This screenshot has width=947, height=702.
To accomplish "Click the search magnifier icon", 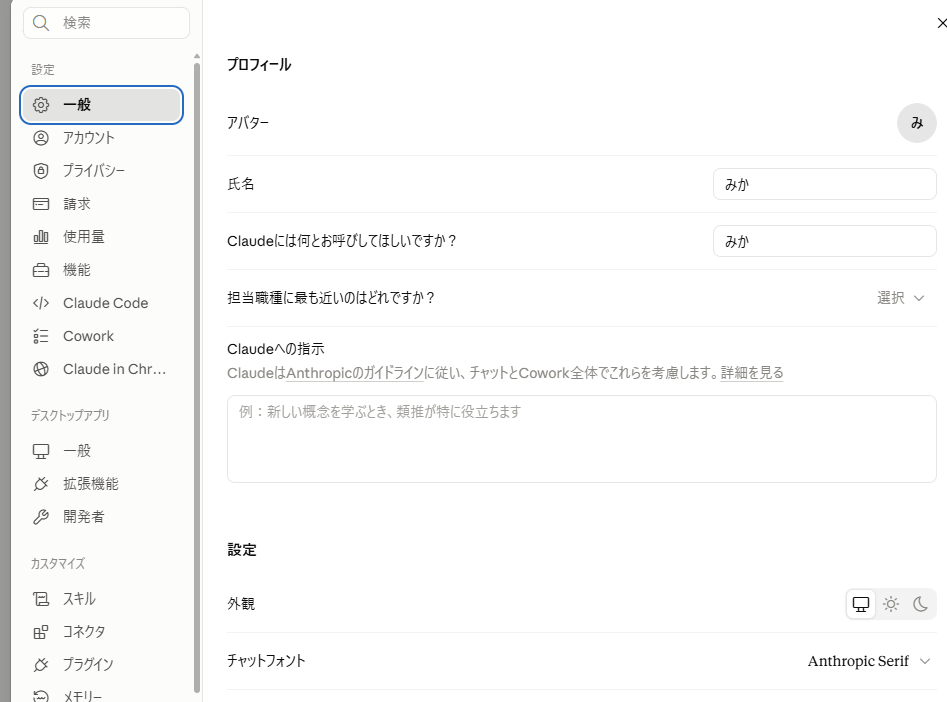I will tap(41, 23).
